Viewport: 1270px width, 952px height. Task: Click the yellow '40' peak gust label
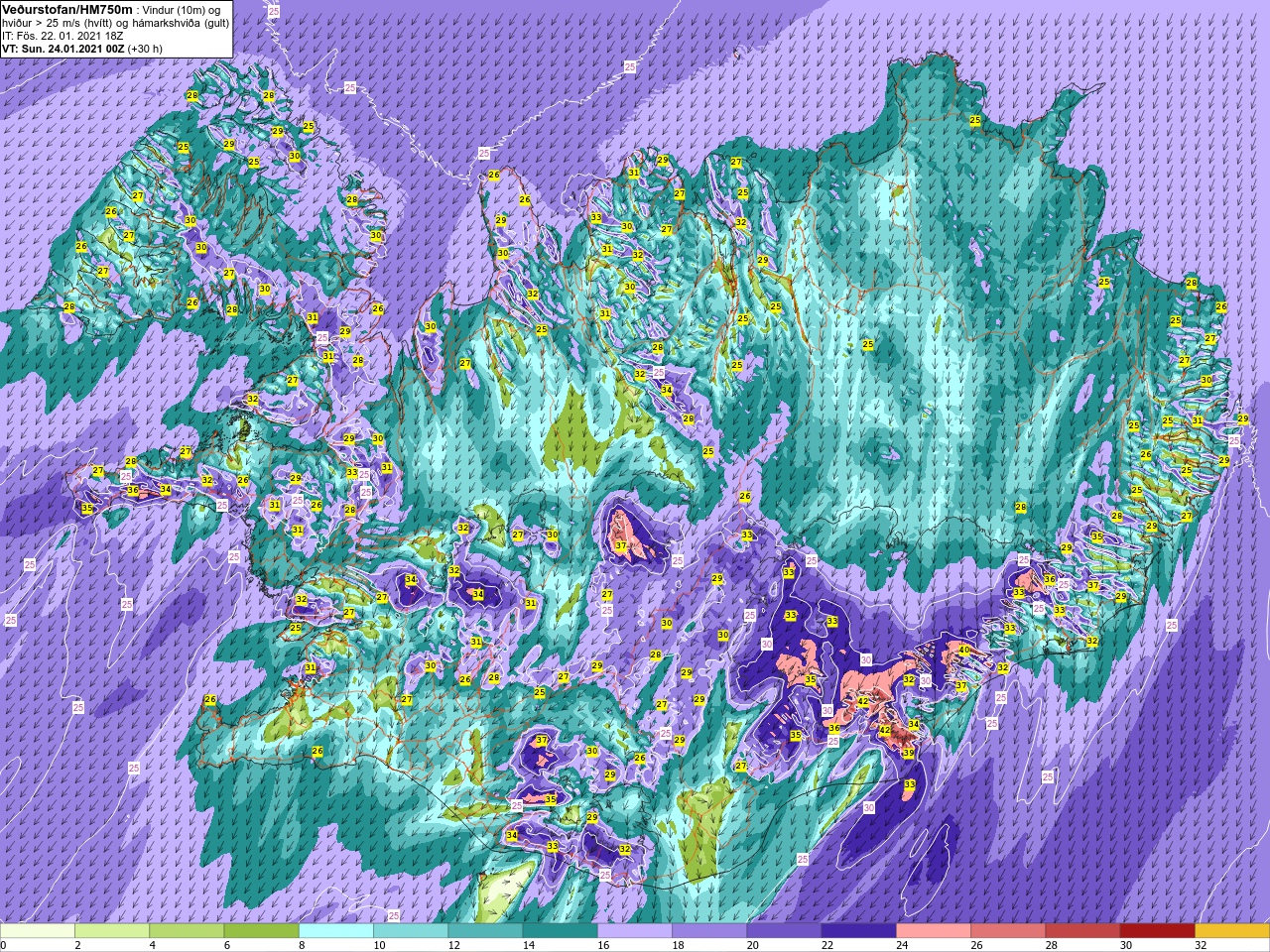964,651
